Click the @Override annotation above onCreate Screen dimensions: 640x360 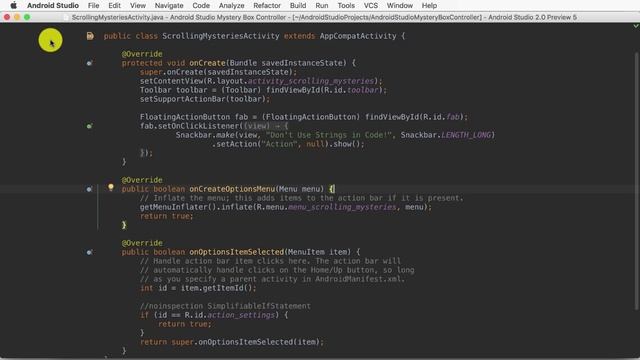pyautogui.click(x=142, y=54)
